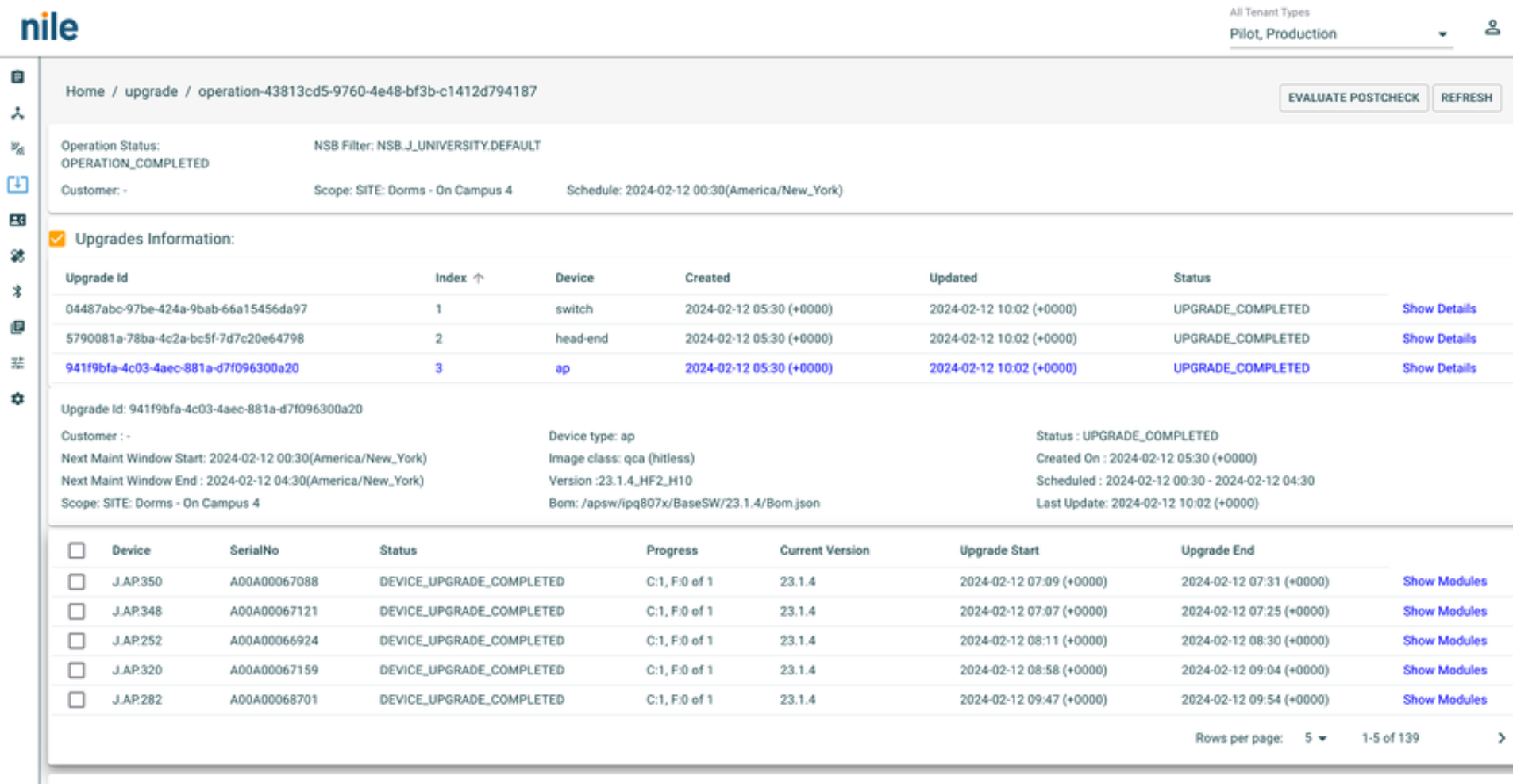Screen dimensions: 1513x784
Task: Select the checkbox for J.AP.252
Action: point(76,640)
